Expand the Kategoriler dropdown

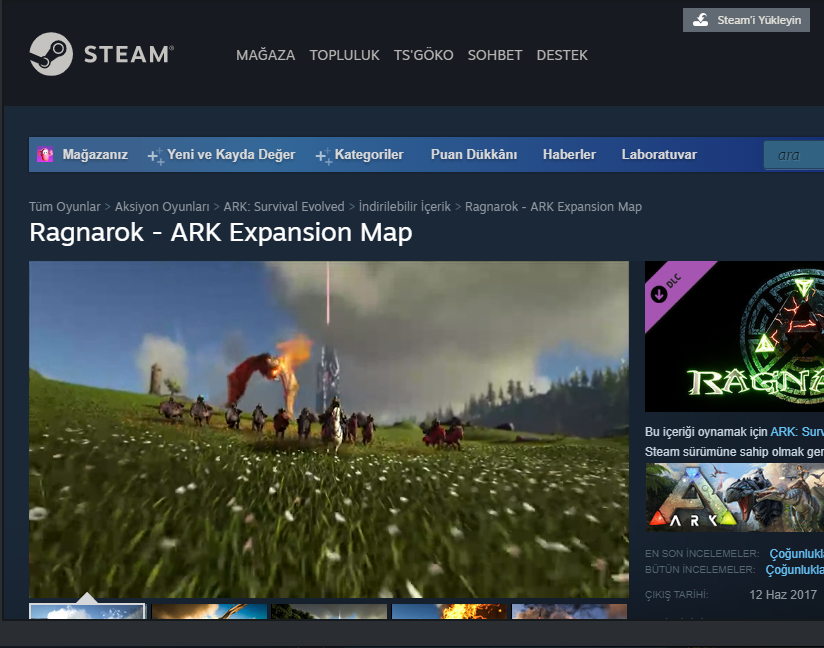click(x=369, y=155)
